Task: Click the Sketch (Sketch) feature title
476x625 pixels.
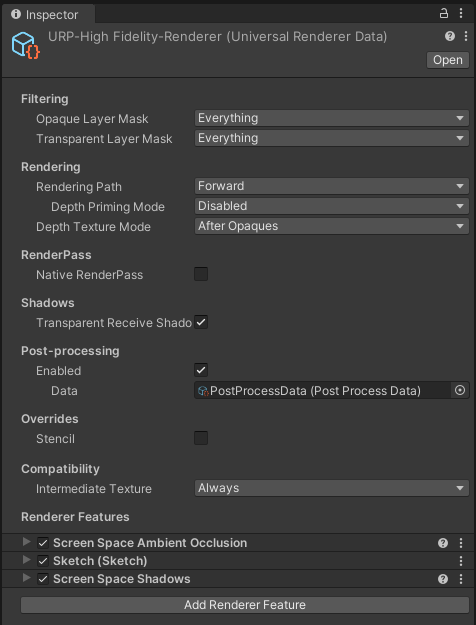Action: pyautogui.click(x=100, y=561)
